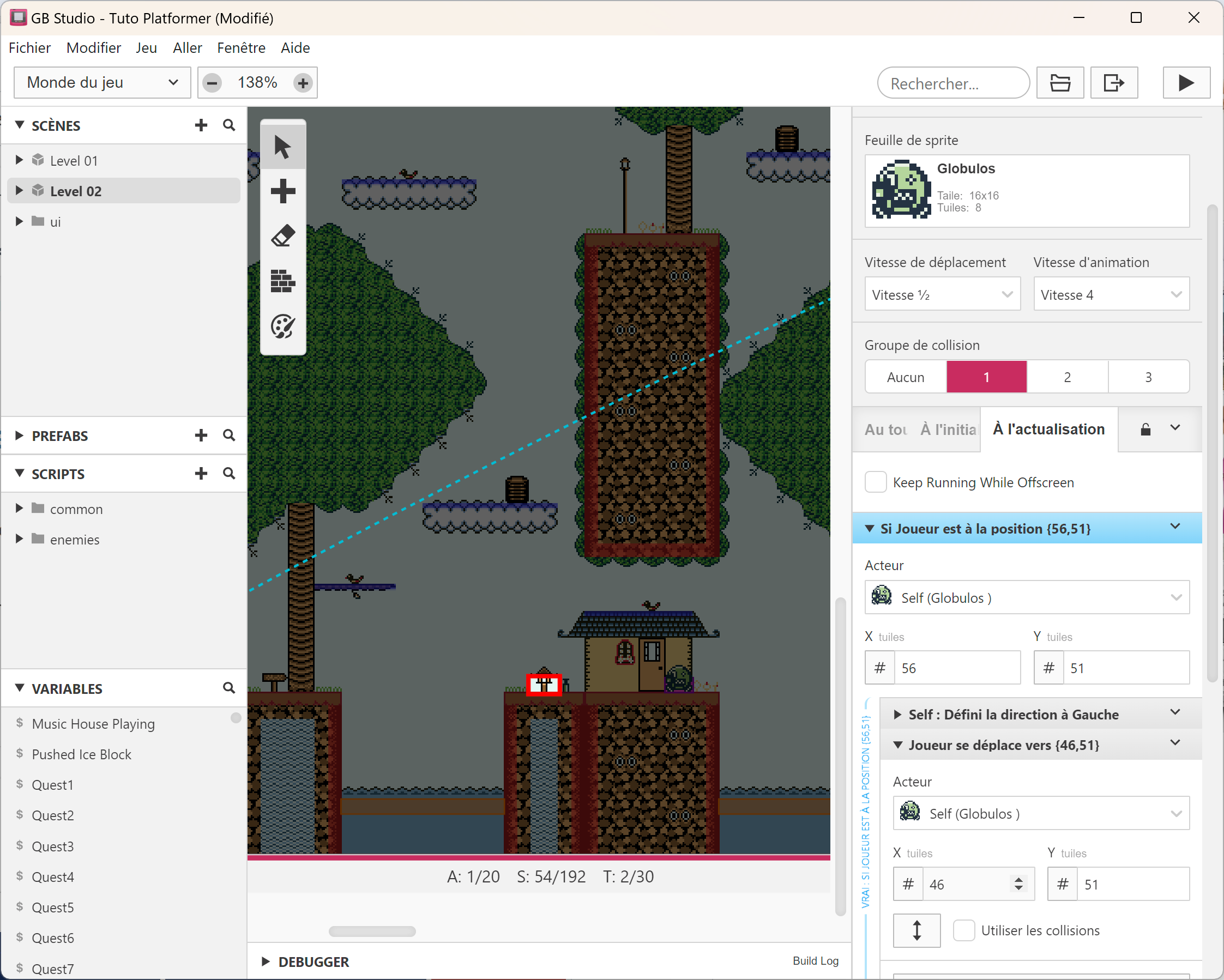Check Utiliser les collisions option
The width and height of the screenshot is (1224, 980).
click(963, 930)
